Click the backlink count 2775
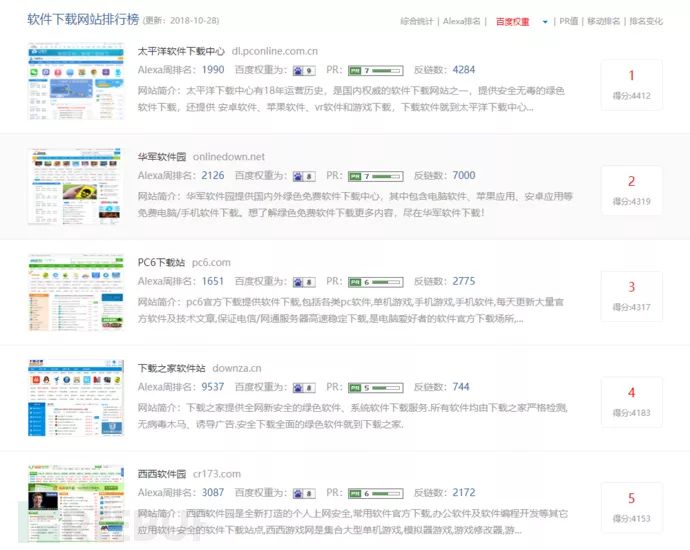 (464, 281)
